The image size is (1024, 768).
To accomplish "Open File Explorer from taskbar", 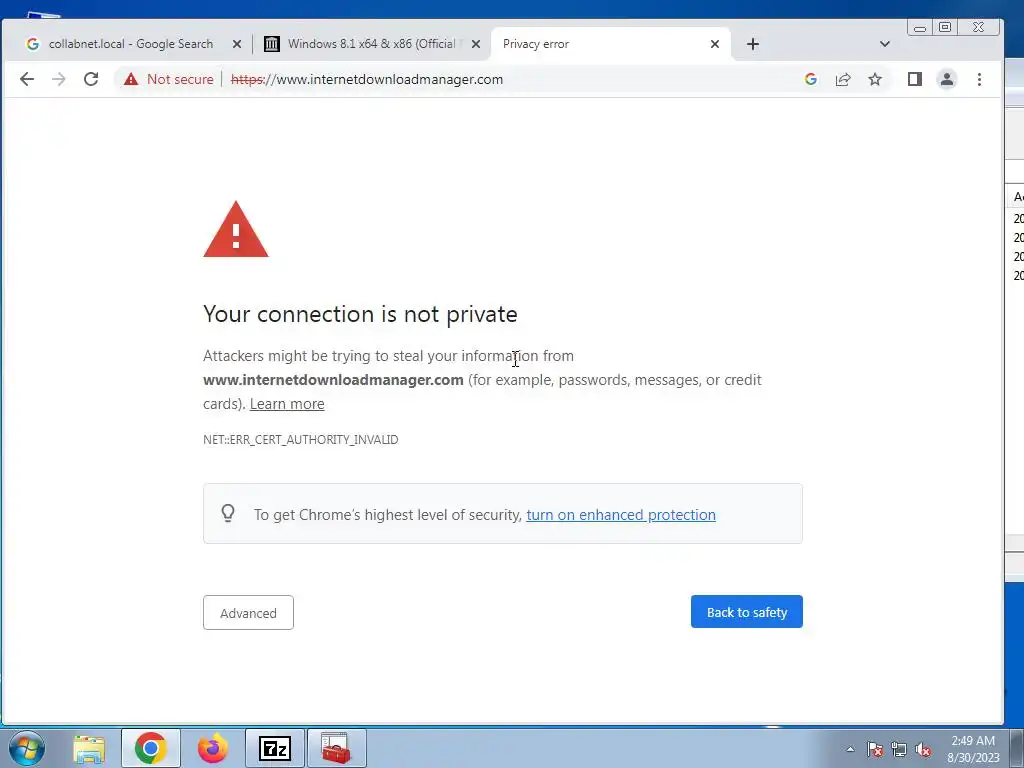I will point(89,748).
